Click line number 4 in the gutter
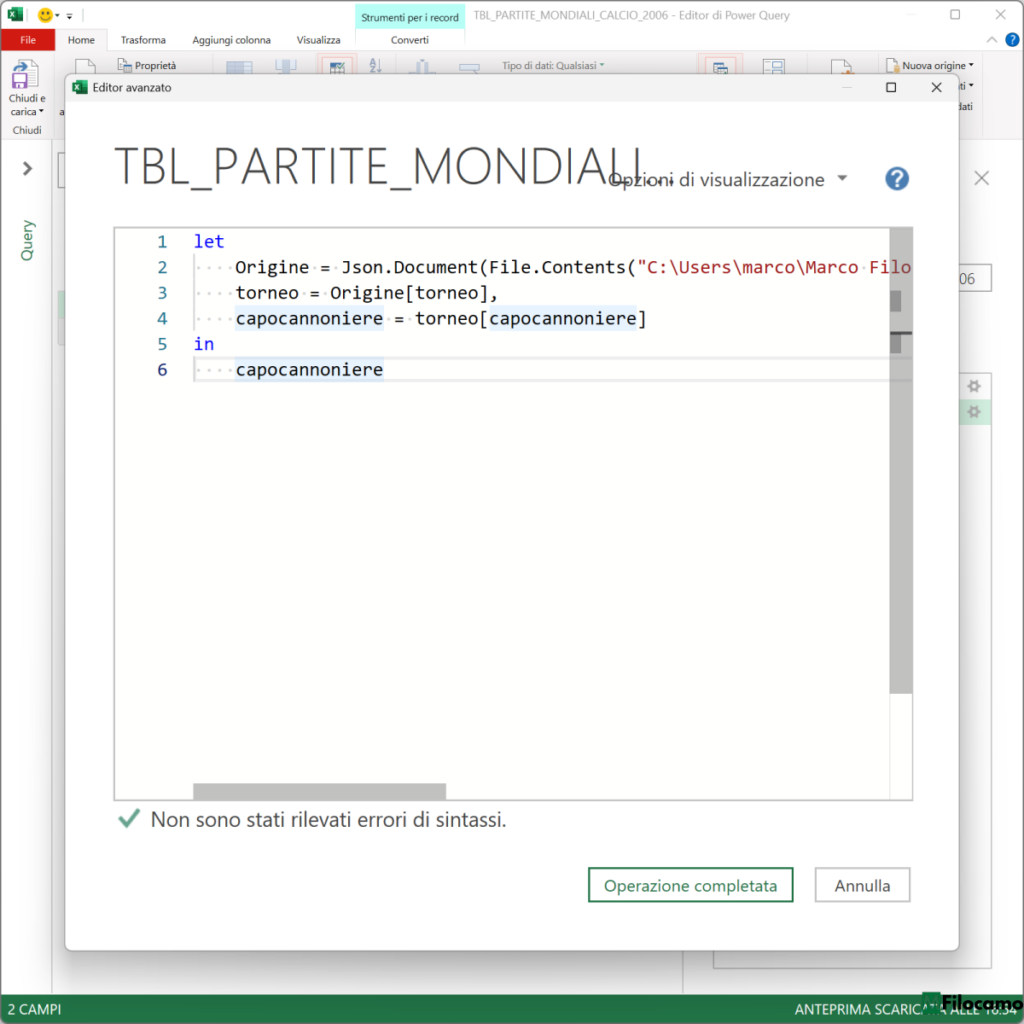 (162, 318)
